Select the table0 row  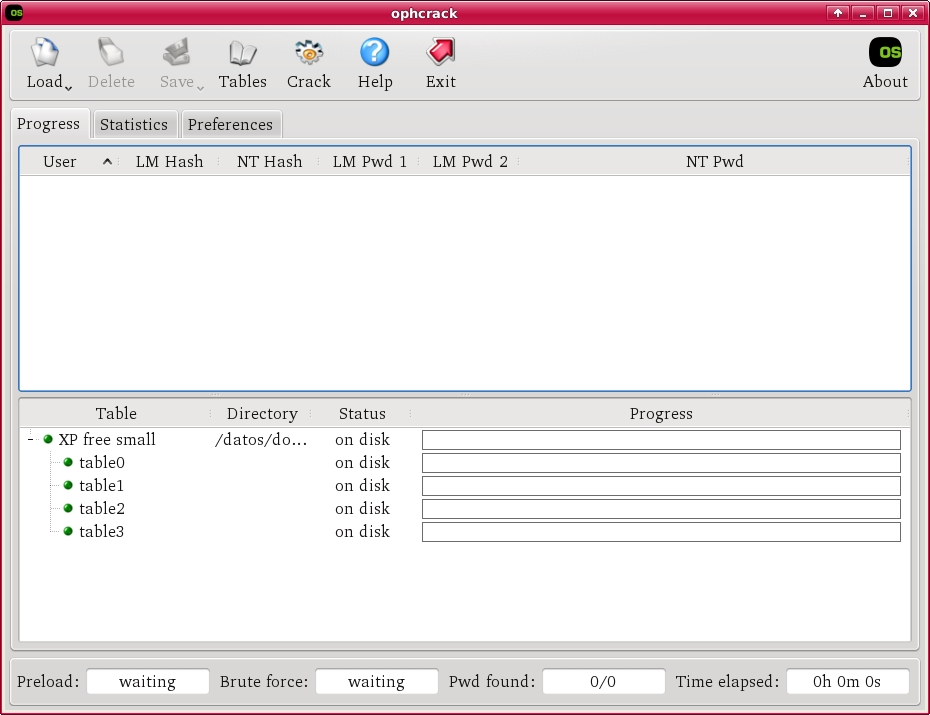465,462
